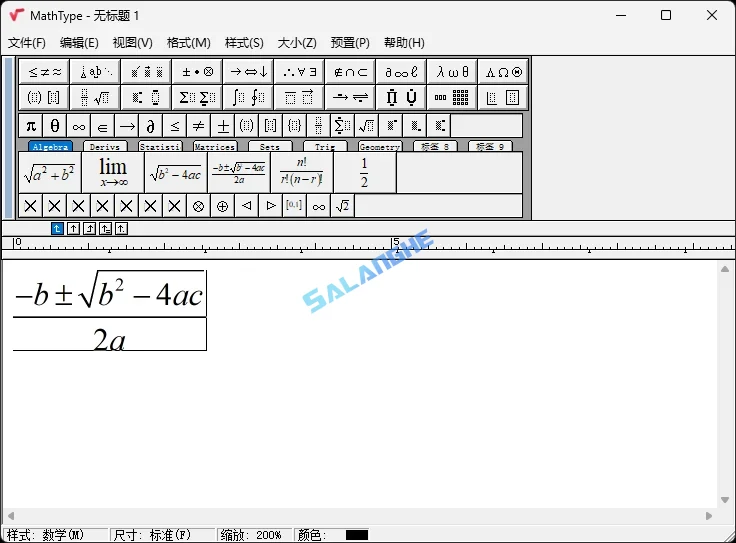Click the 缩放: 200% zoom status field

pos(253,535)
